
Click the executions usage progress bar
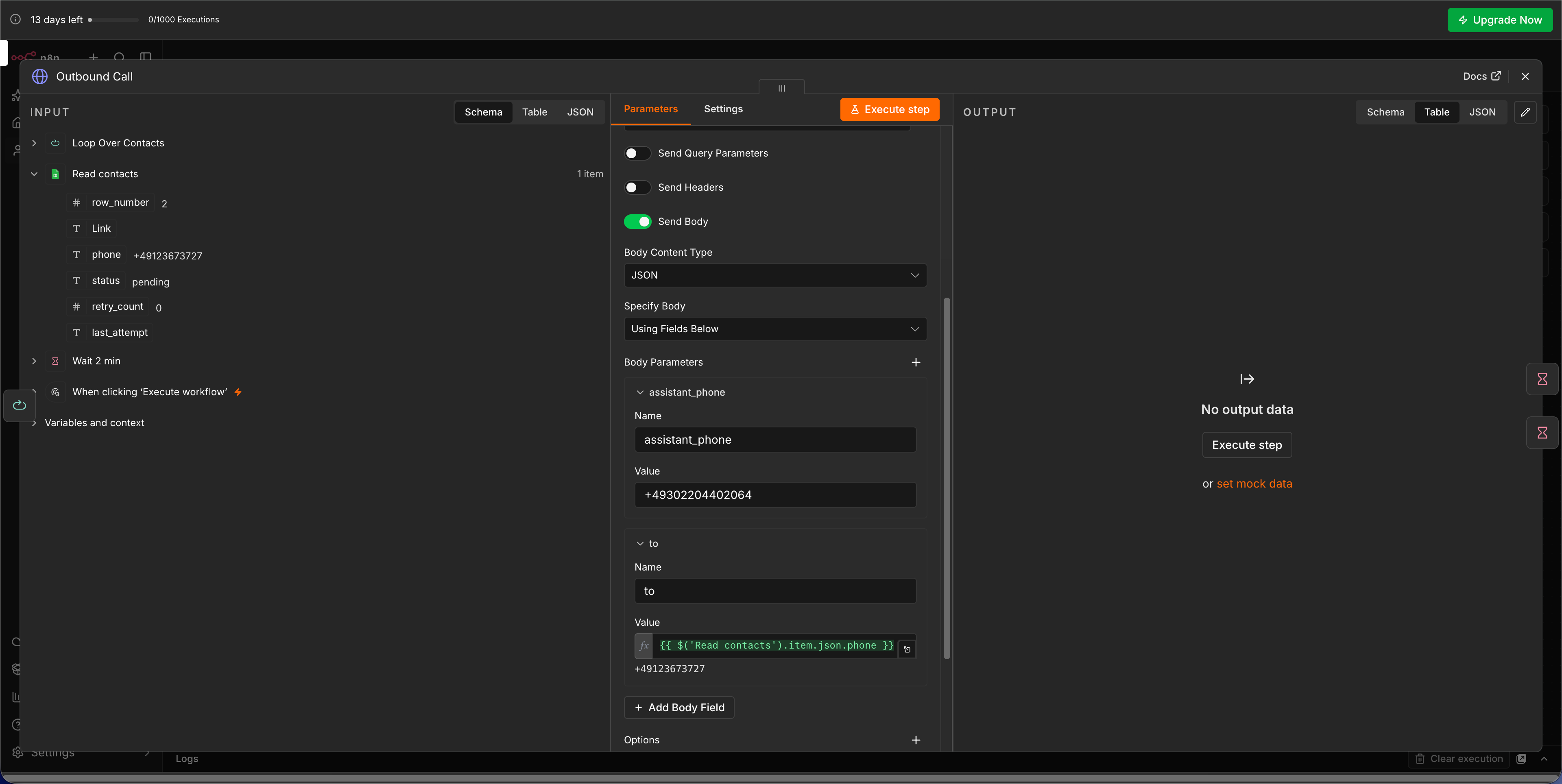click(113, 20)
